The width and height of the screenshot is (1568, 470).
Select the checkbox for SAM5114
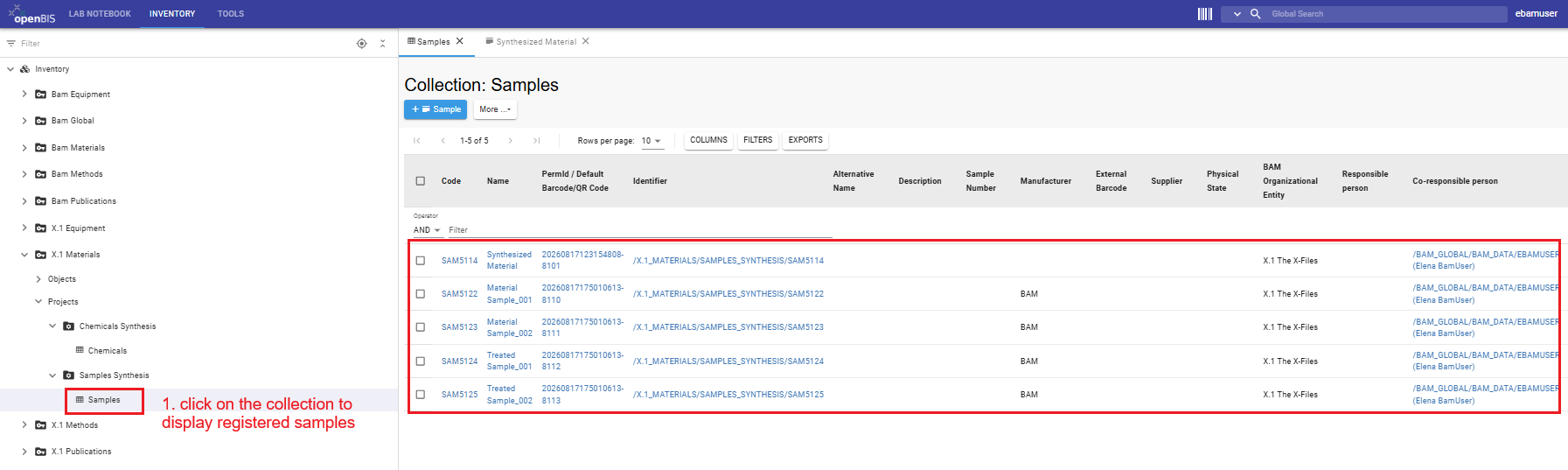click(x=421, y=261)
